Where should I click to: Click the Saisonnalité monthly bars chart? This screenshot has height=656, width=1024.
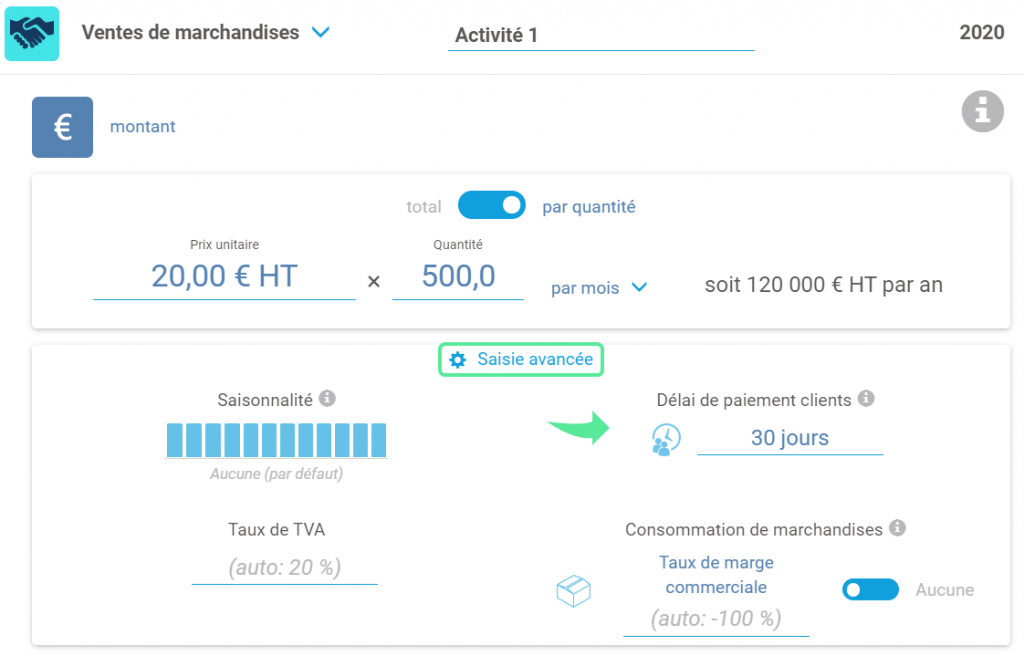pyautogui.click(x=276, y=440)
